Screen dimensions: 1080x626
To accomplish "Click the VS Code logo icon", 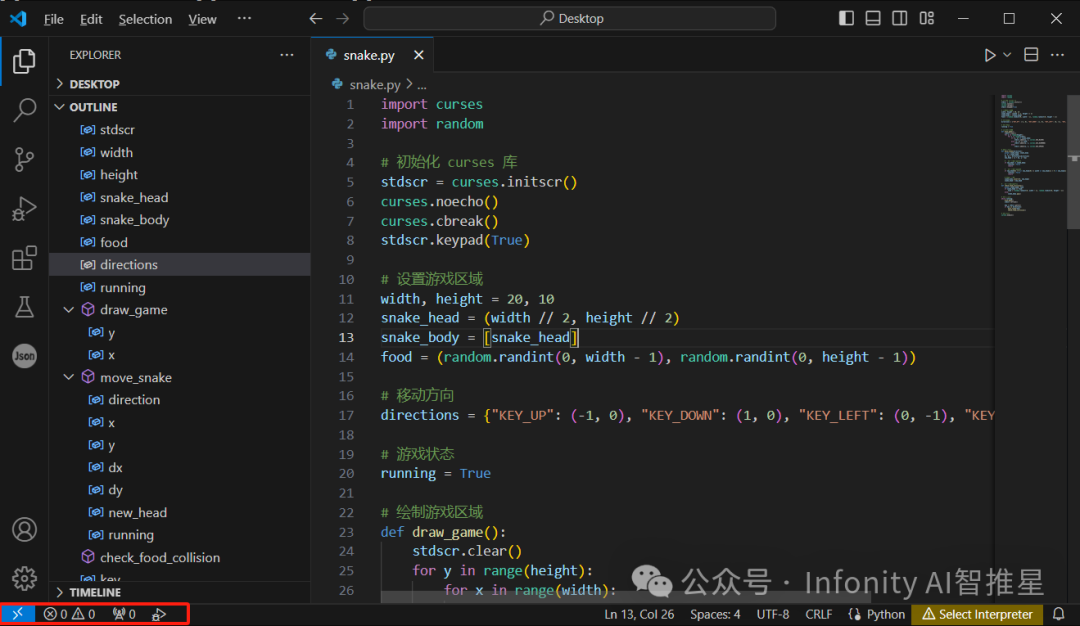I will coord(19,19).
